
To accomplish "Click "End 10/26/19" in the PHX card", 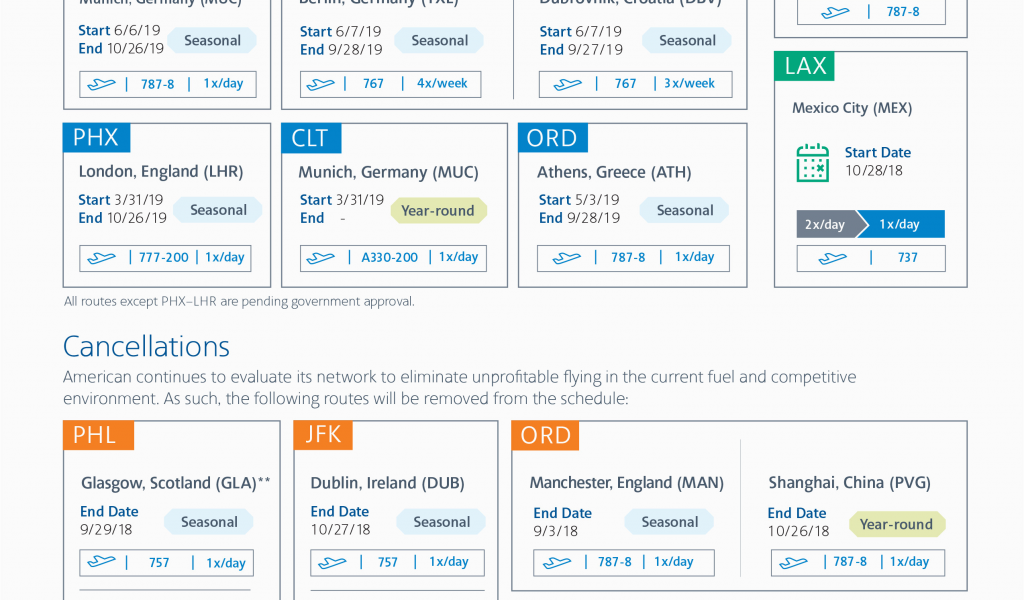I will pos(123,218).
